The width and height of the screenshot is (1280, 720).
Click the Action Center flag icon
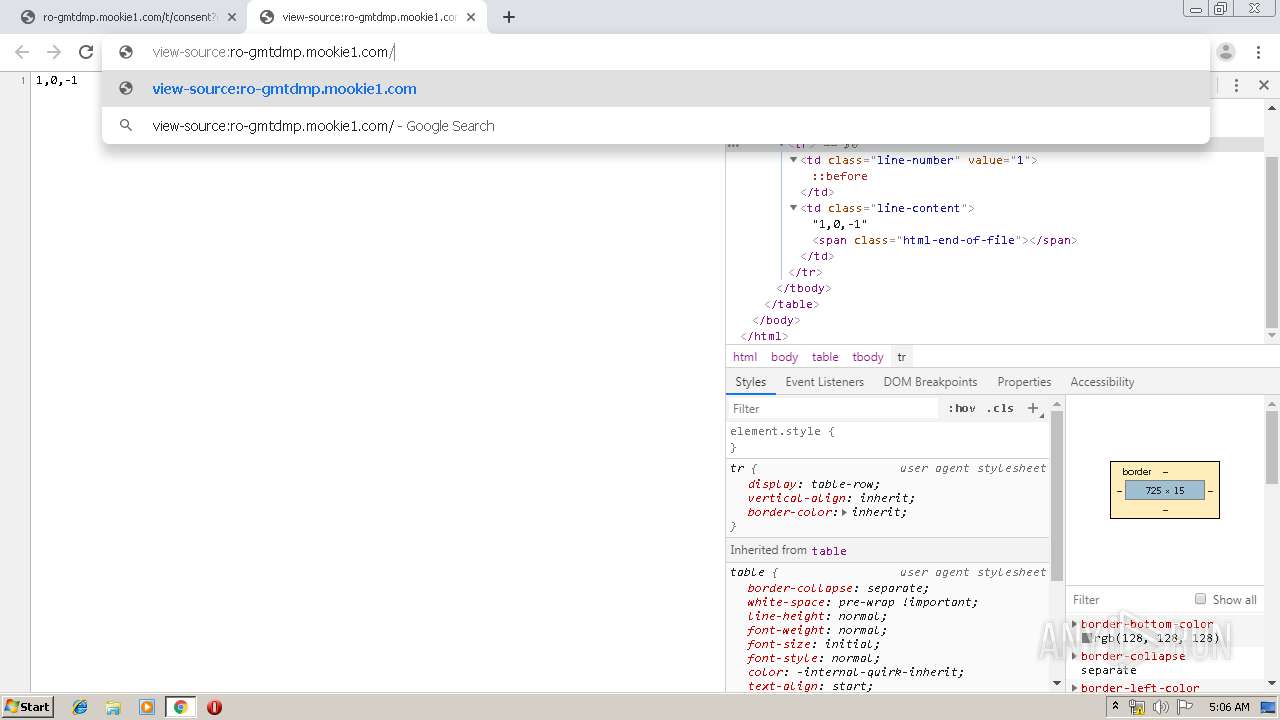click(1183, 707)
